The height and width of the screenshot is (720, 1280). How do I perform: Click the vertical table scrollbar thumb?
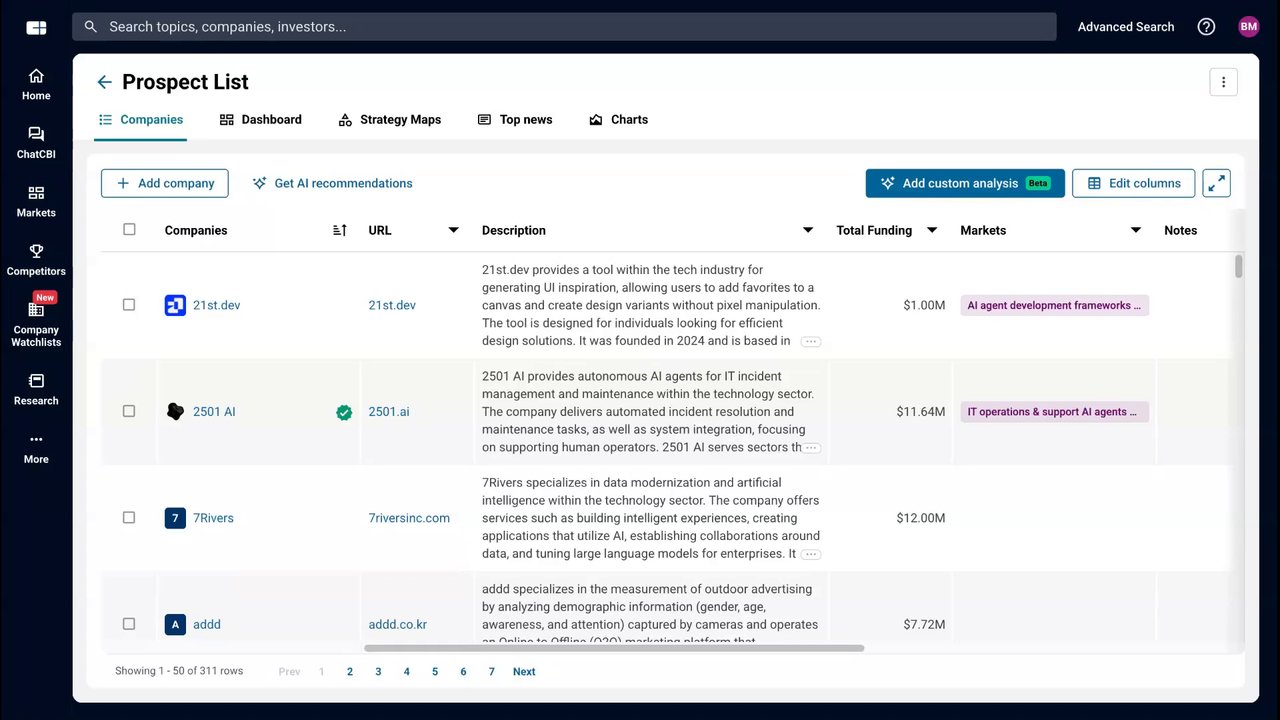pos(1239,266)
